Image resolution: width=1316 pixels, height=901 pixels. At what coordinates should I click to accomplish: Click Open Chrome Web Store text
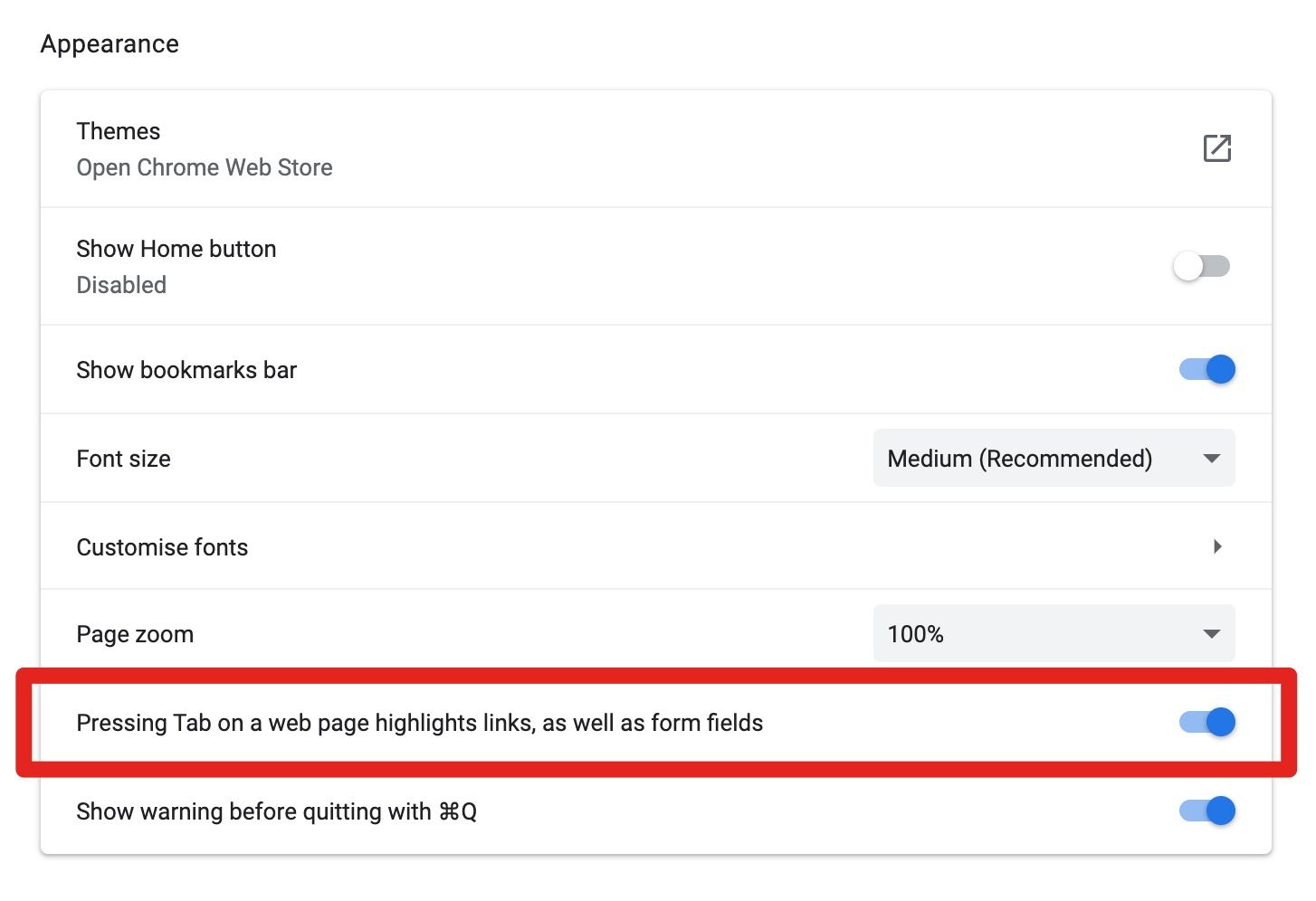point(205,167)
